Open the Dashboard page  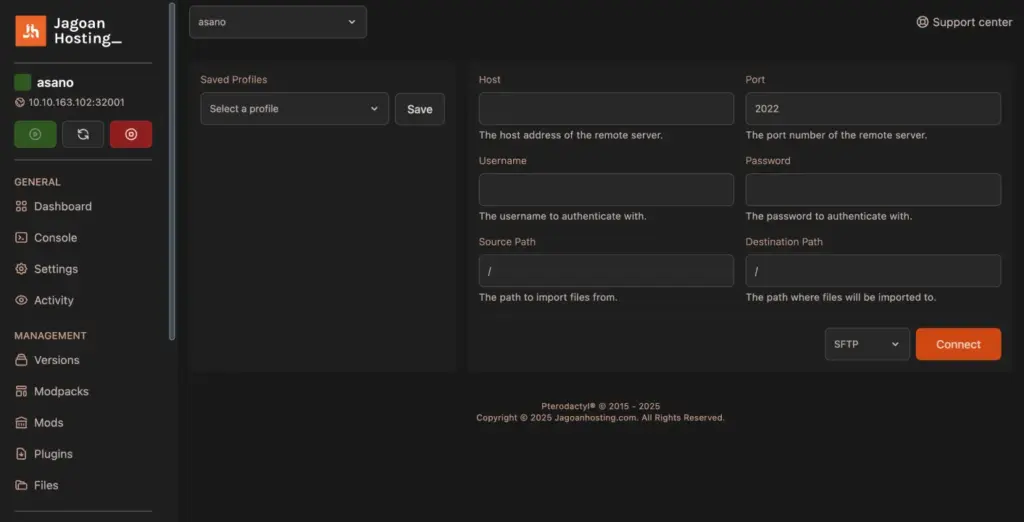[x=63, y=206]
